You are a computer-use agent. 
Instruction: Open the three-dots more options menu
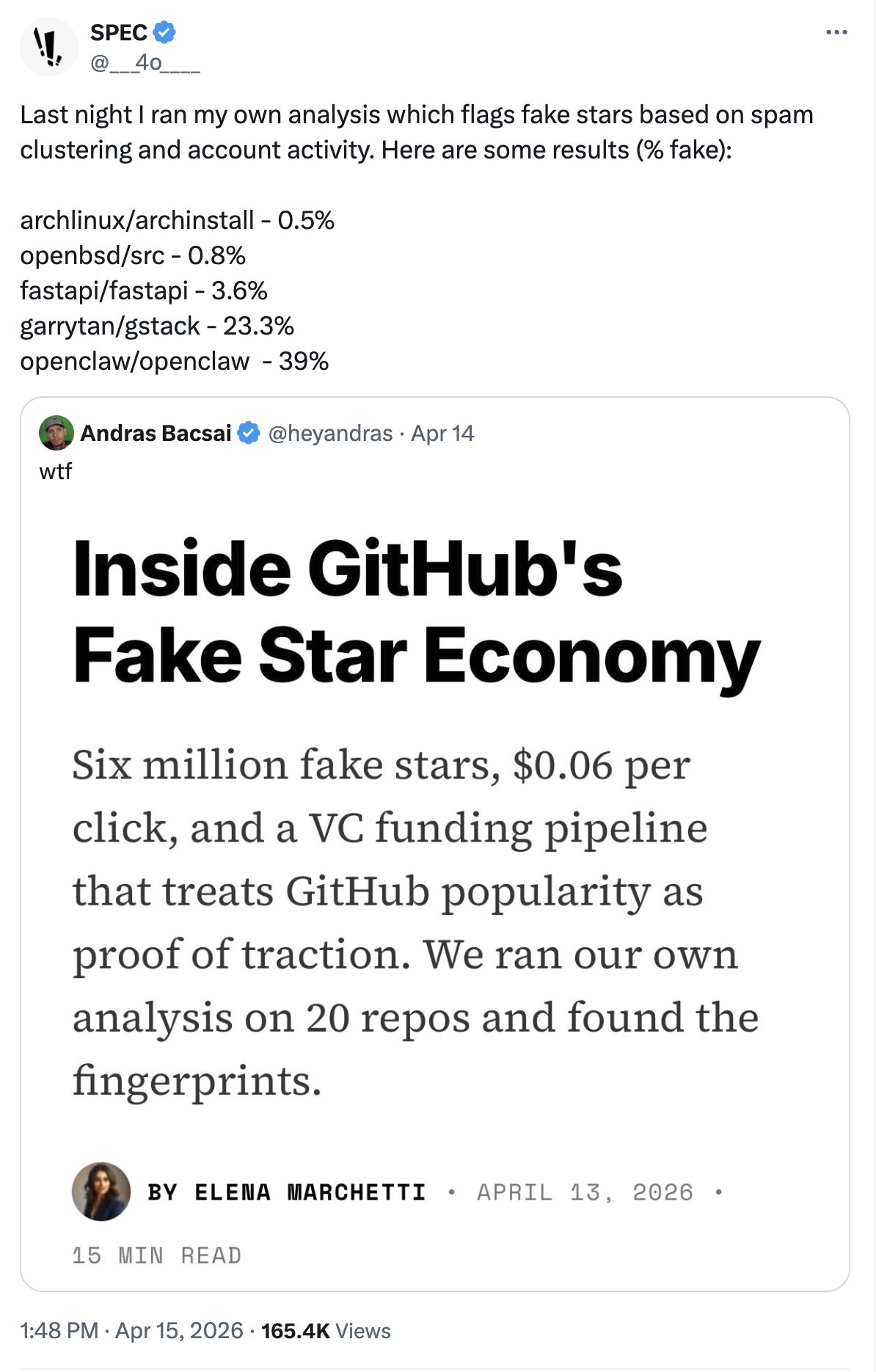coord(836,32)
